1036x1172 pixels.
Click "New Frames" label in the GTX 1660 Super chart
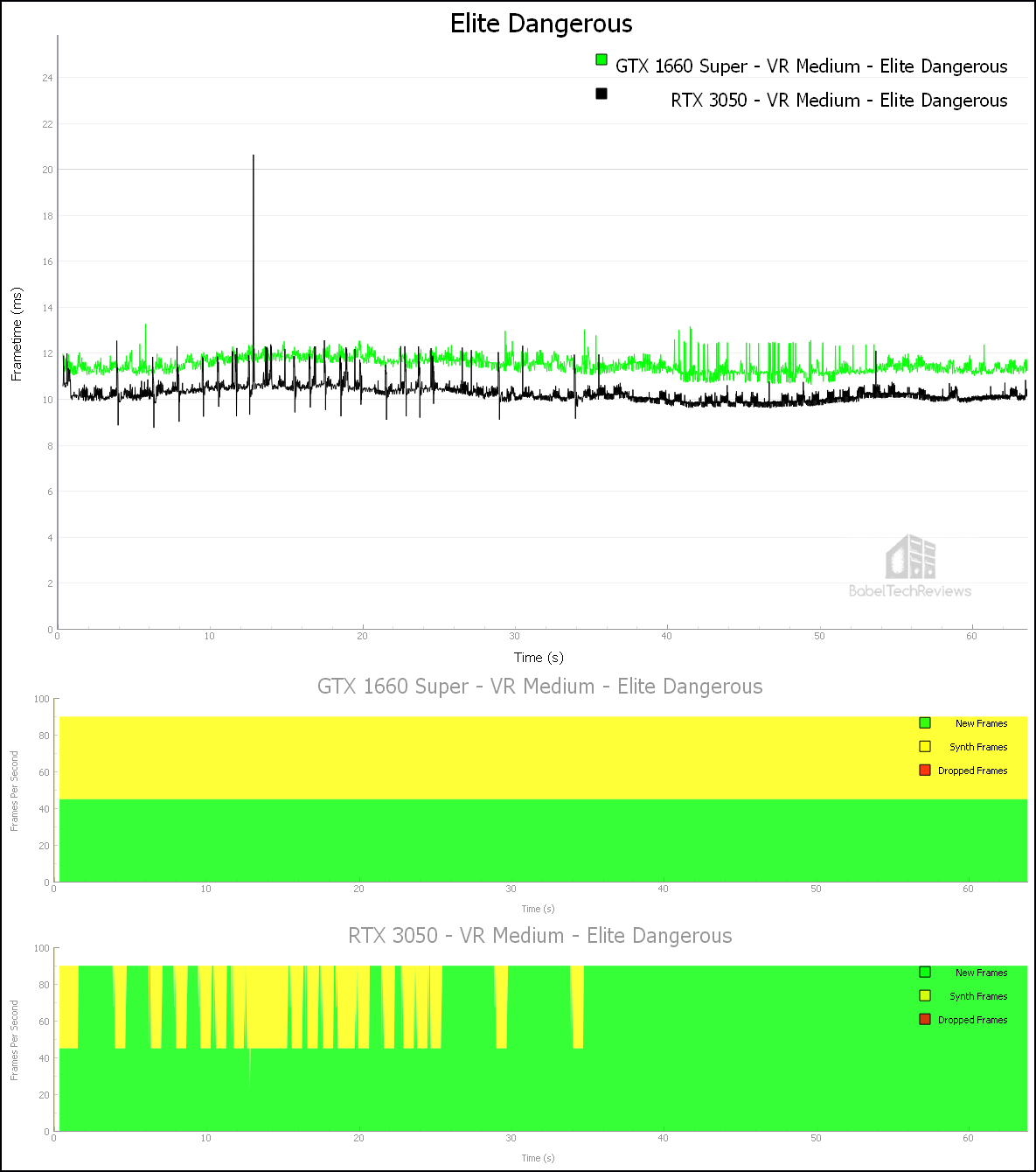(981, 723)
